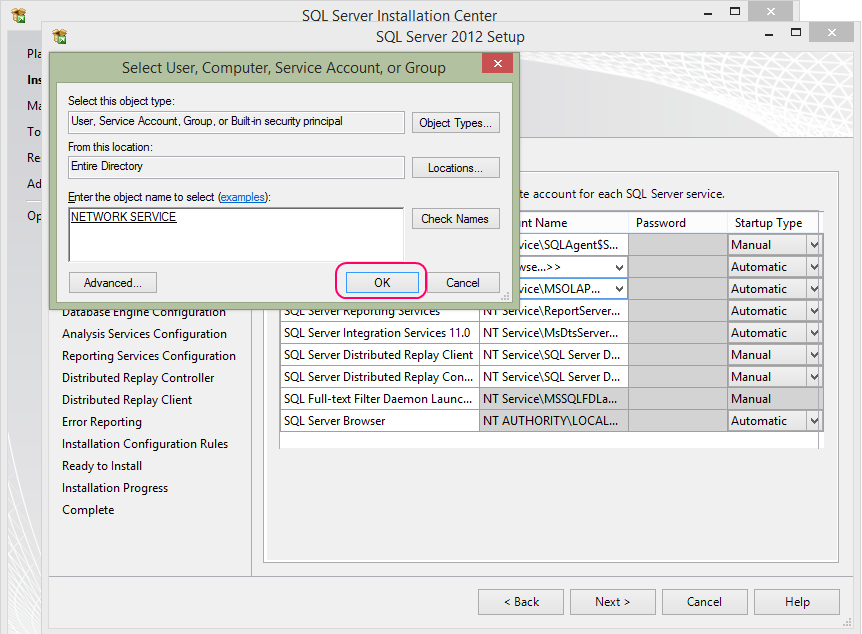Click OK in the Select User dialog
The height and width of the screenshot is (634, 862).
pyautogui.click(x=382, y=283)
